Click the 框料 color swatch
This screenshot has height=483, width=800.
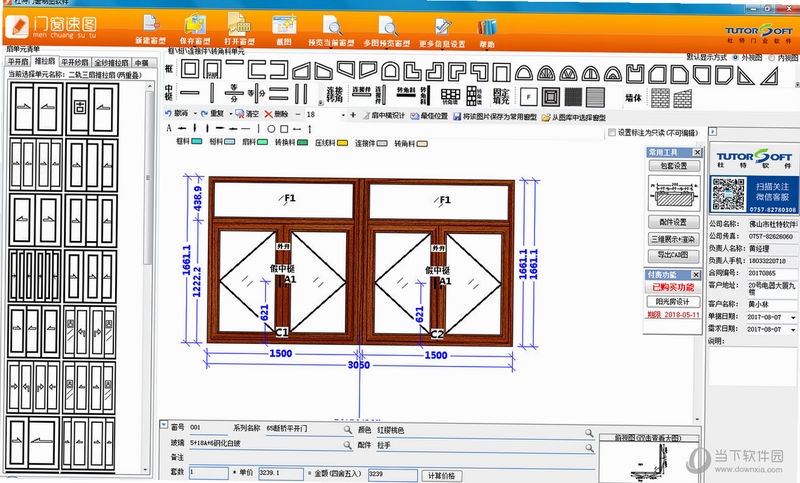[x=196, y=142]
